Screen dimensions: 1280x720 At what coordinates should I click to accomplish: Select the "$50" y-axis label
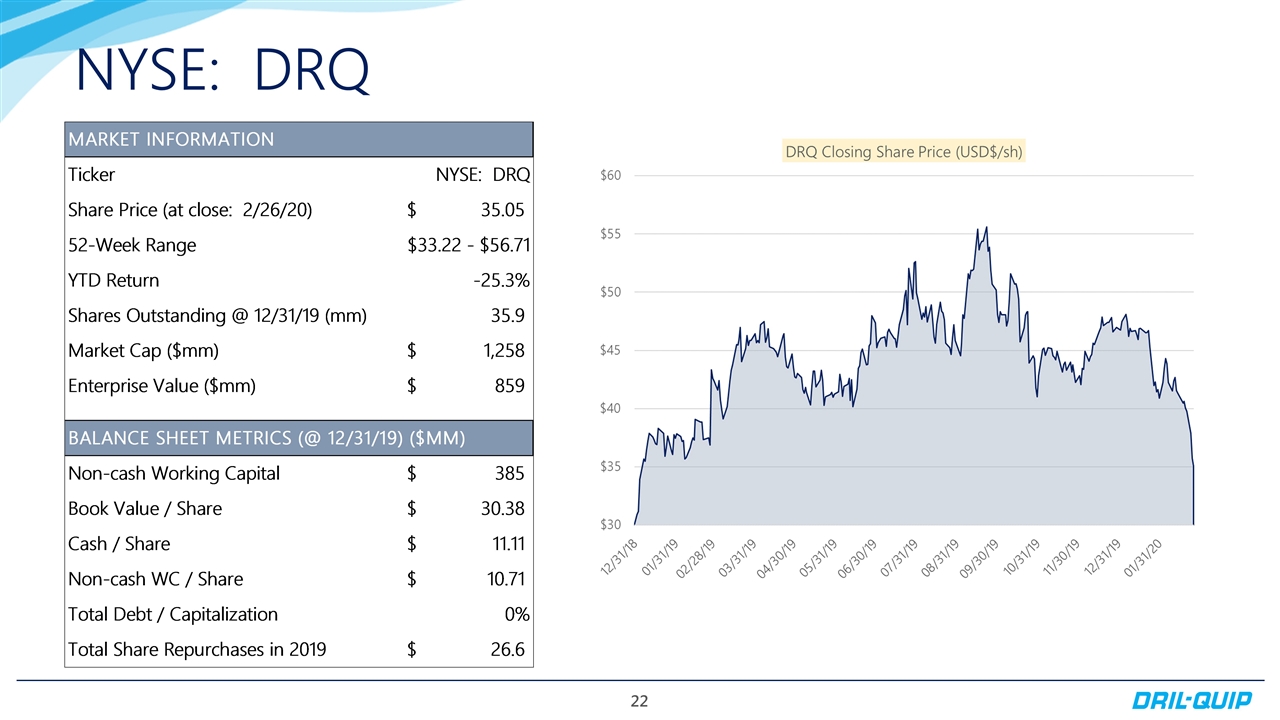click(610, 292)
